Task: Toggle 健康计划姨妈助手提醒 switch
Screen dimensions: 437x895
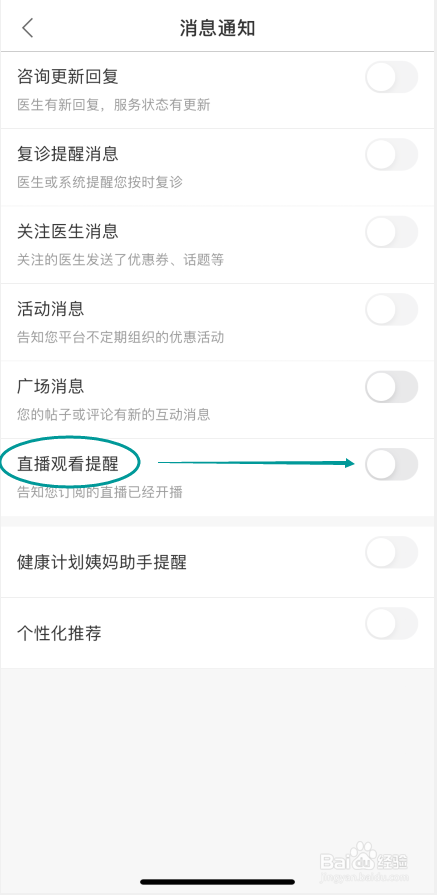Action: pos(391,552)
